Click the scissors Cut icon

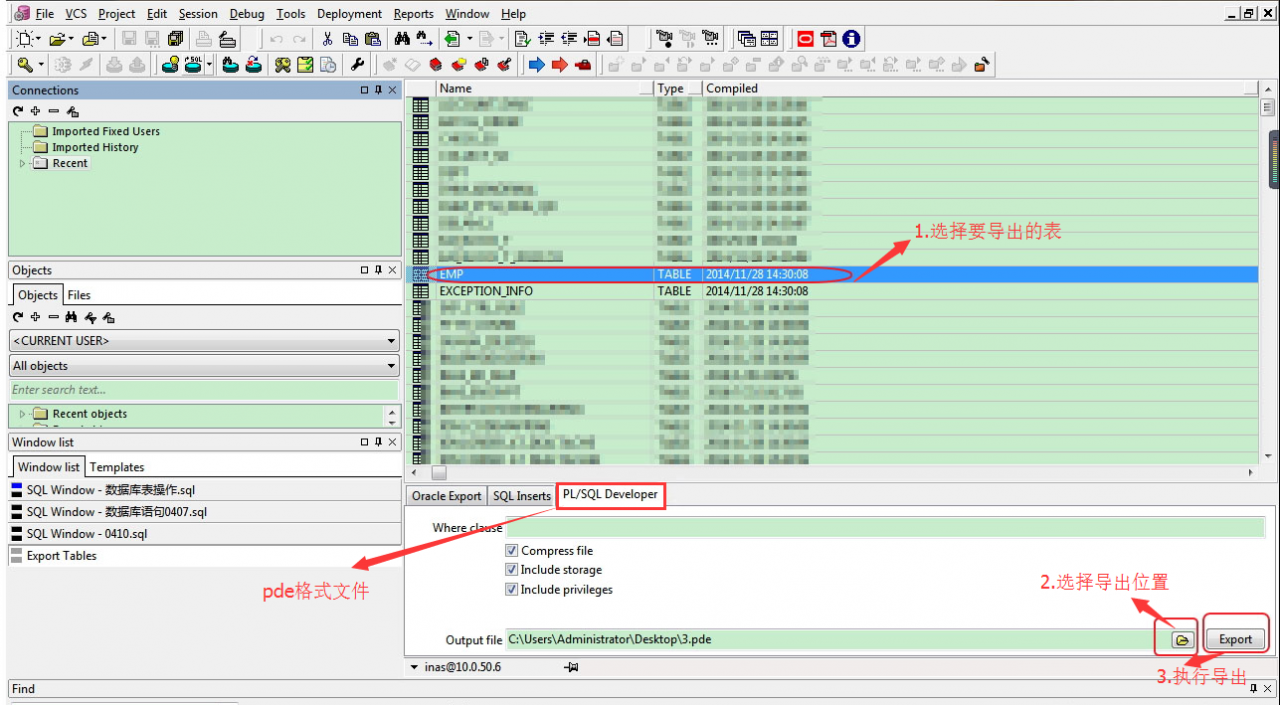[x=327, y=39]
